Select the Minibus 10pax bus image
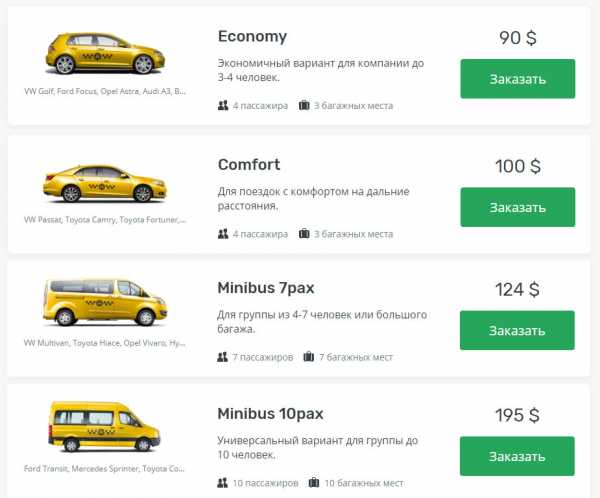The width and height of the screenshot is (600, 498). 104,427
